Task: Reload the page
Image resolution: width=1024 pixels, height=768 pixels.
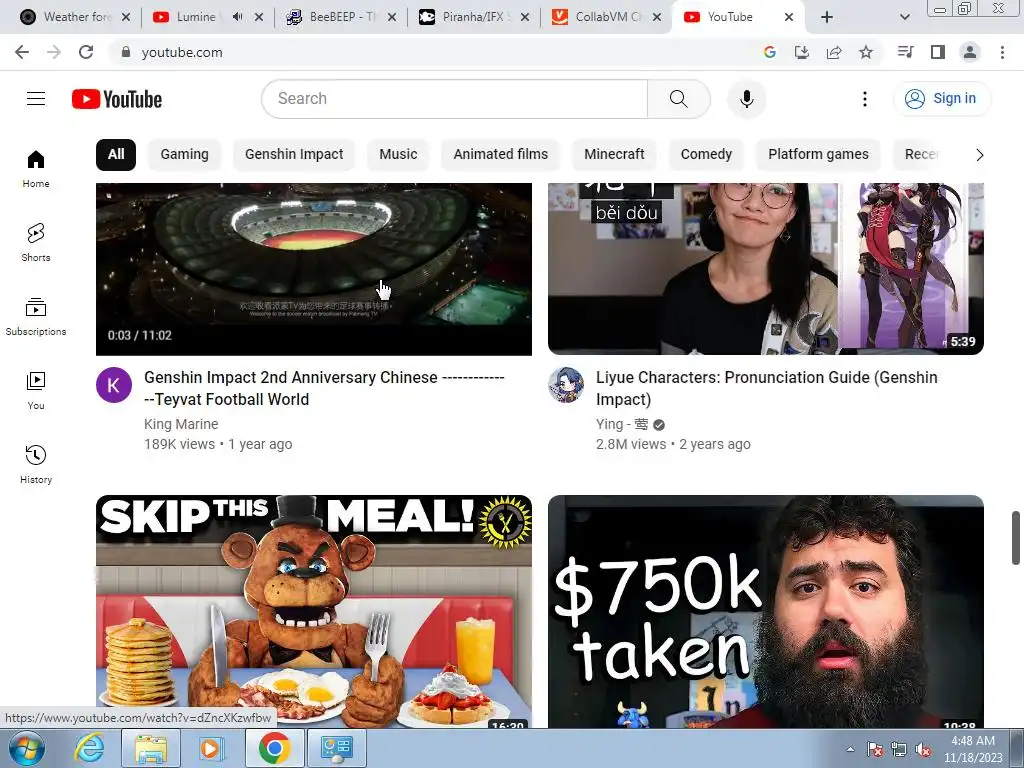Action: coord(86,52)
